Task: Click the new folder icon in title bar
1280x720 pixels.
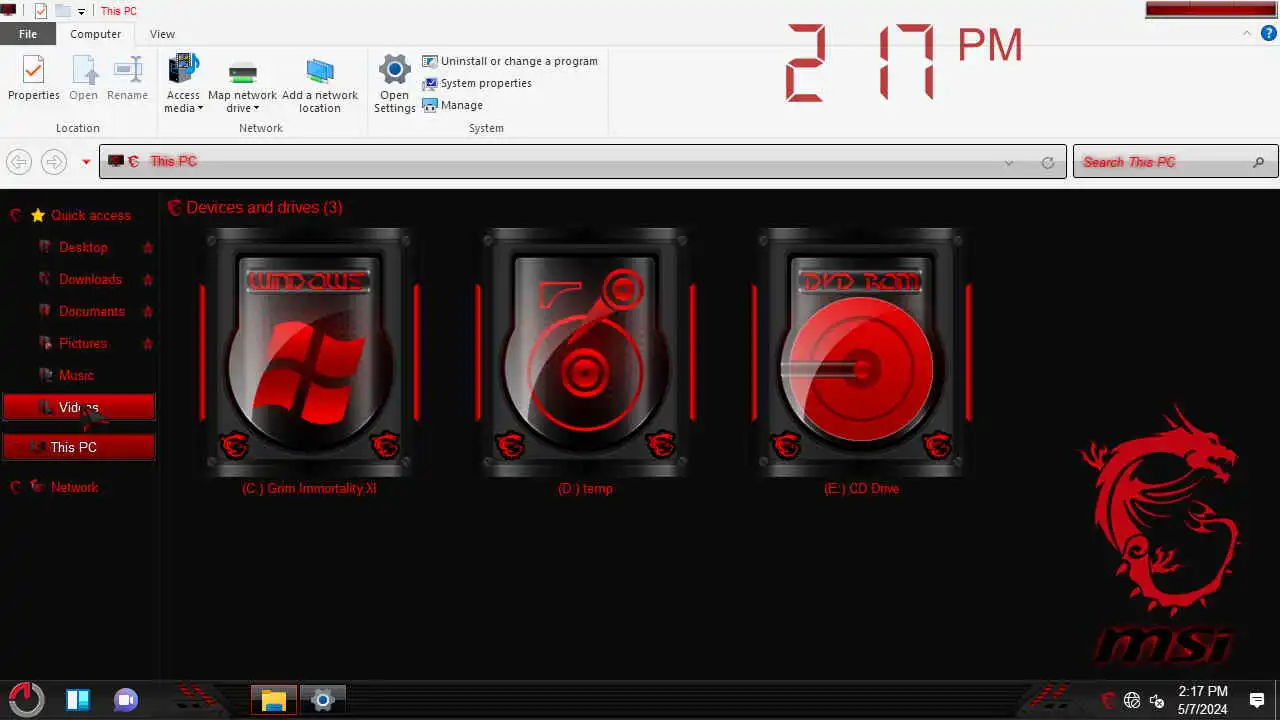Action: [63, 11]
